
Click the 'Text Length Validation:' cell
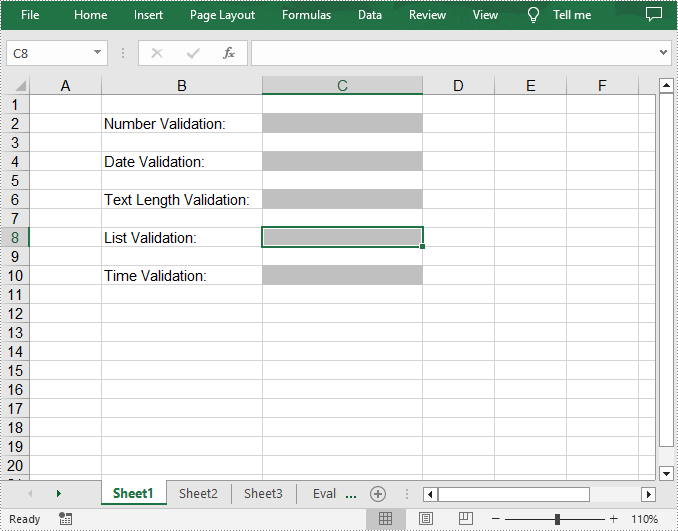pyautogui.click(x=182, y=200)
